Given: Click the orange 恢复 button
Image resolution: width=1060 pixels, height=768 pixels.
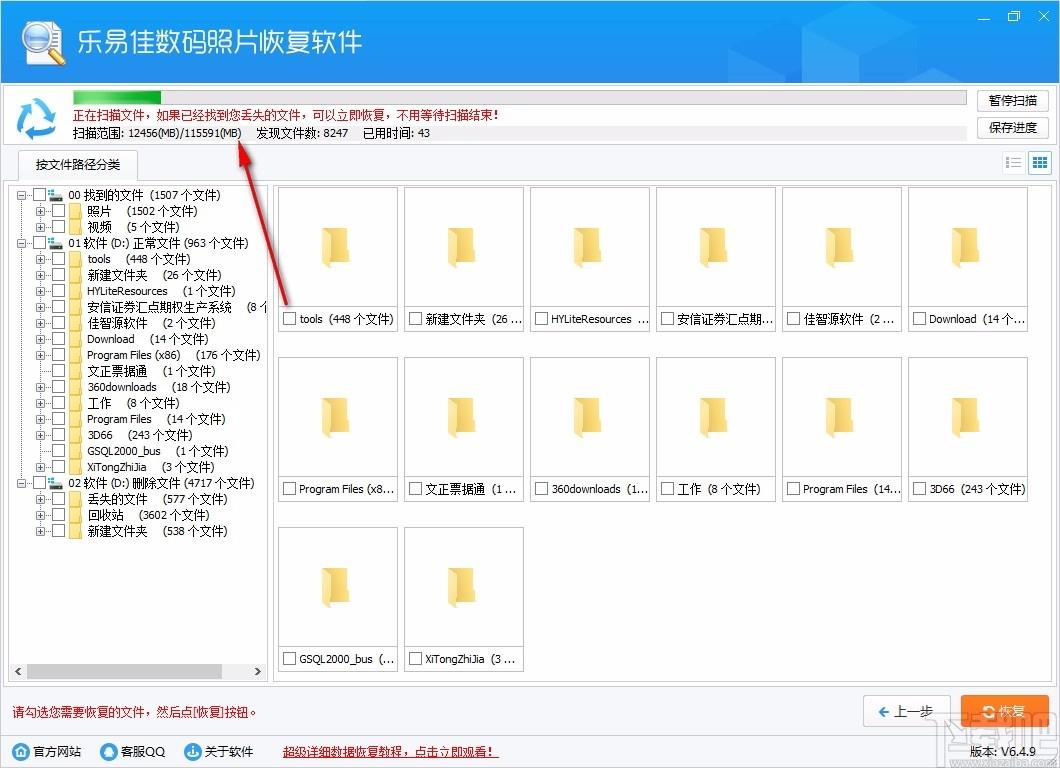Looking at the screenshot, I should 1005,711.
